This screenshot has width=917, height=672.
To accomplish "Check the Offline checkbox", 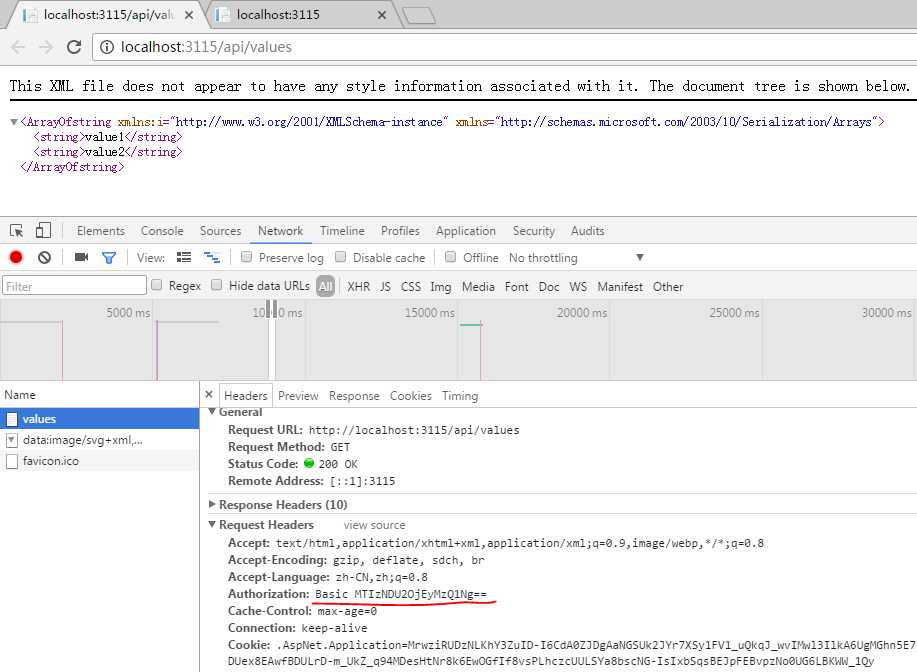I will click(450, 257).
